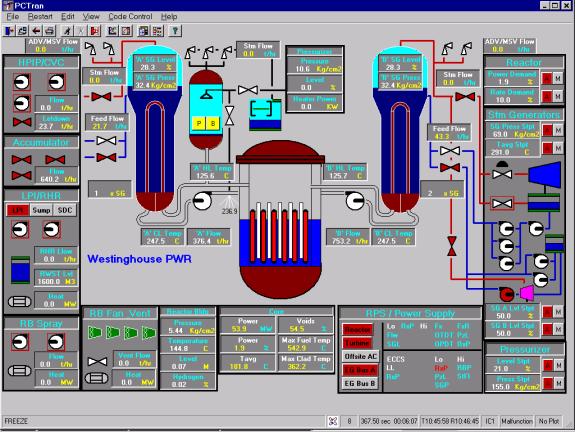
Task: Click the white vent valve in RB Fan Vent panel
Action: [98, 362]
